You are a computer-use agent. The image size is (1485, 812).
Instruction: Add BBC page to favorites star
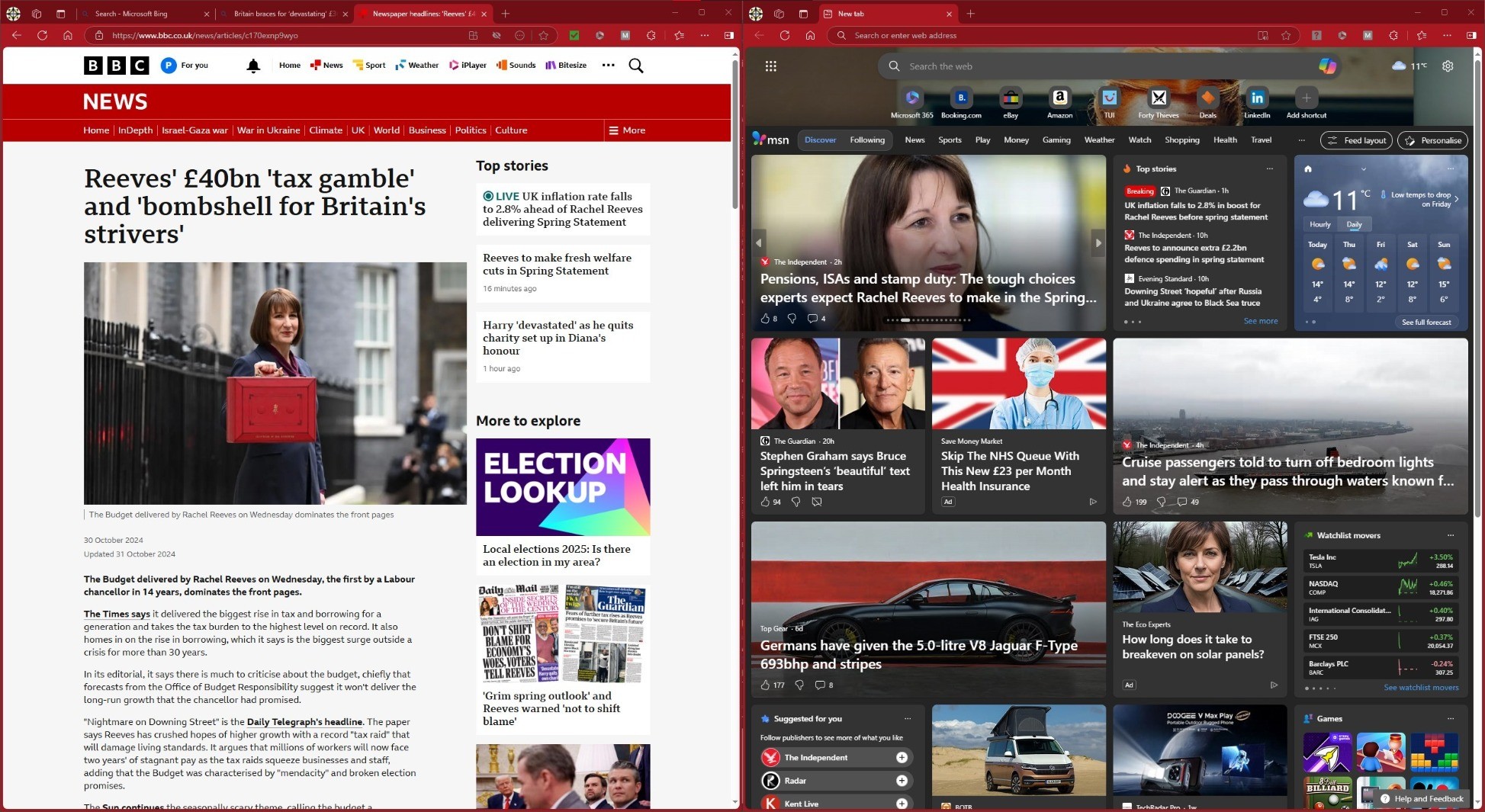[x=543, y=35]
